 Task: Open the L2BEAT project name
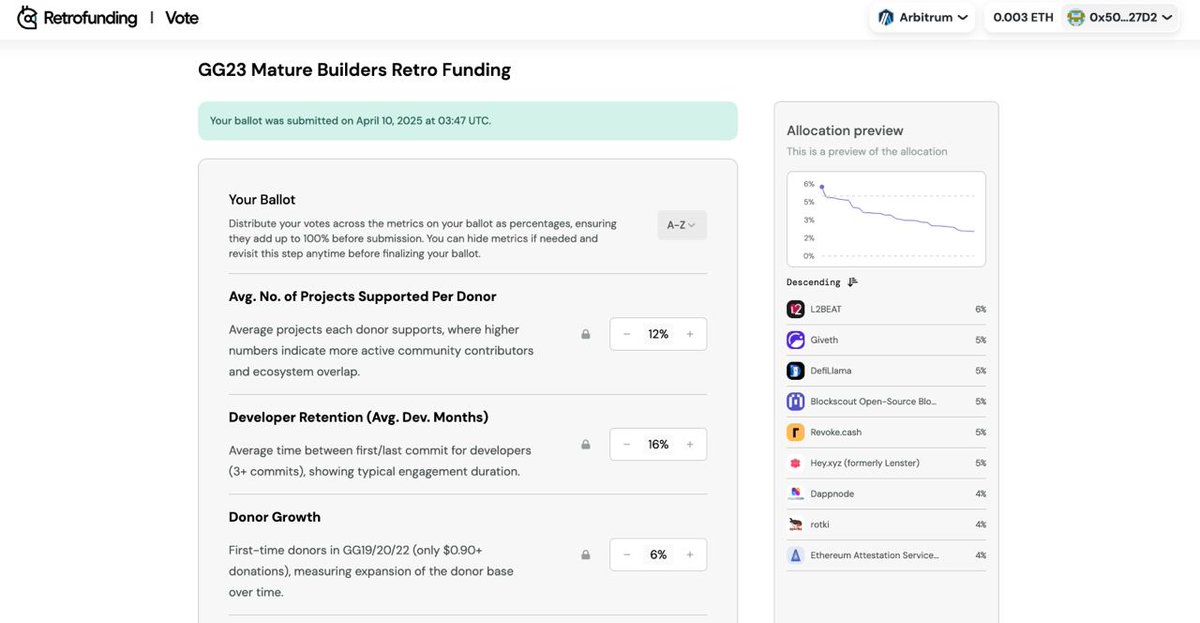(826, 309)
